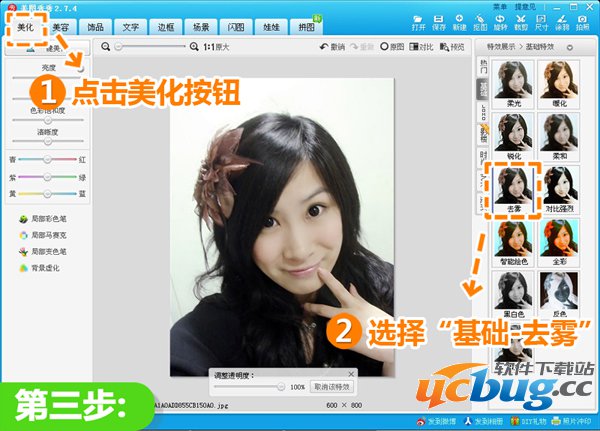Image resolution: width=600 pixels, height=431 pixels.
Task: Apply the 柔和 effect thumbnail
Action: [x=559, y=137]
